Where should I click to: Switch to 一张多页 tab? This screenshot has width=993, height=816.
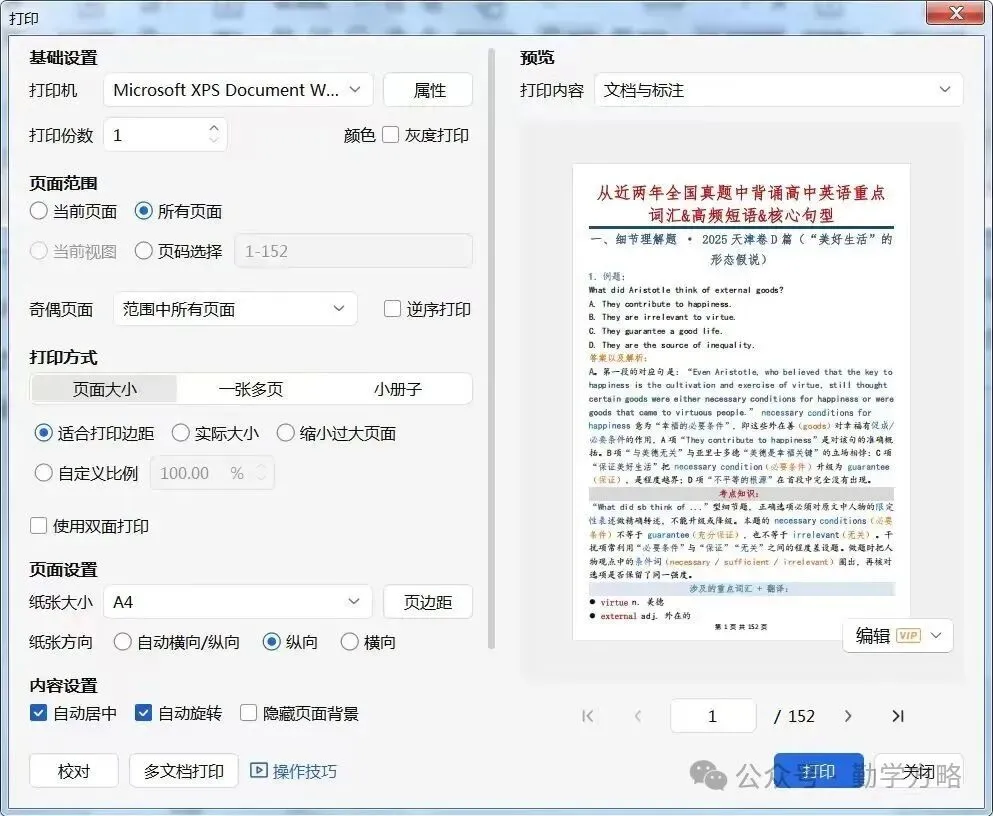[x=251, y=389]
